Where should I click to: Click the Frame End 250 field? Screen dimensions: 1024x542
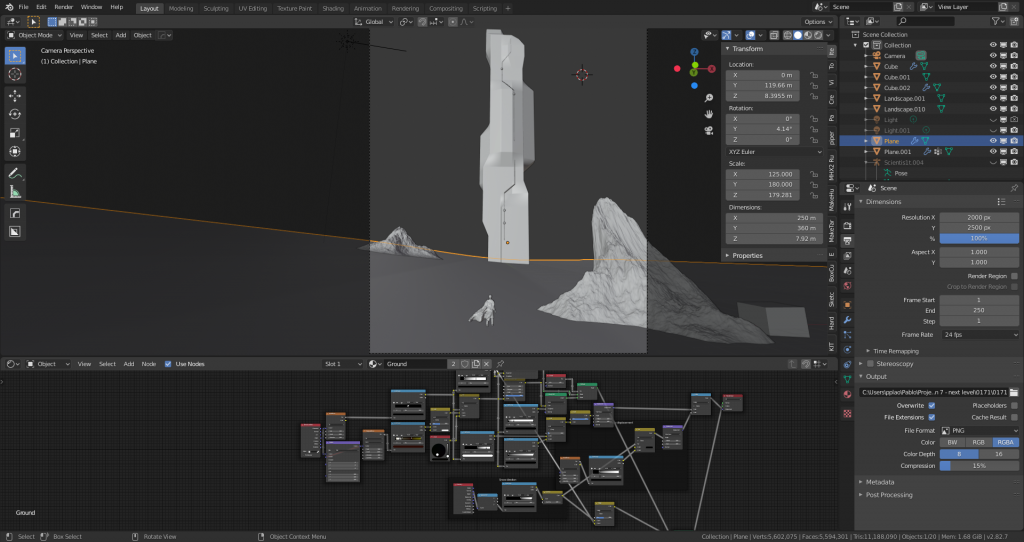click(980, 310)
